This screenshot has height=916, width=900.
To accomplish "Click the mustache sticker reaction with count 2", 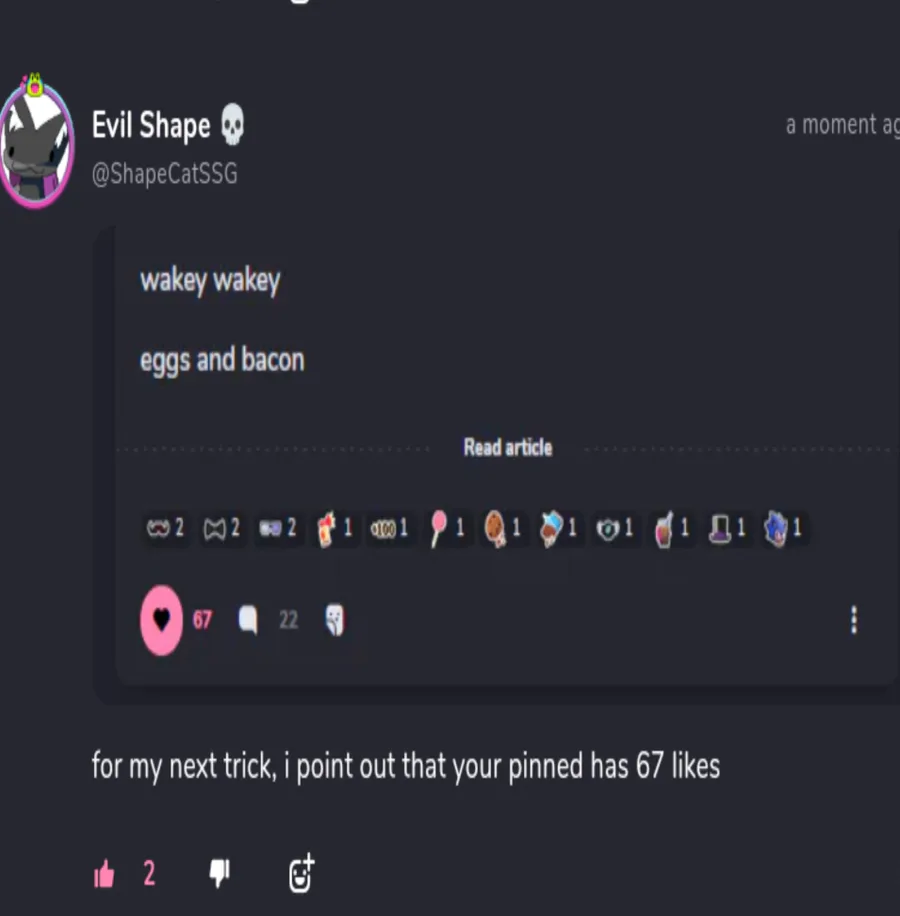I will point(165,529).
